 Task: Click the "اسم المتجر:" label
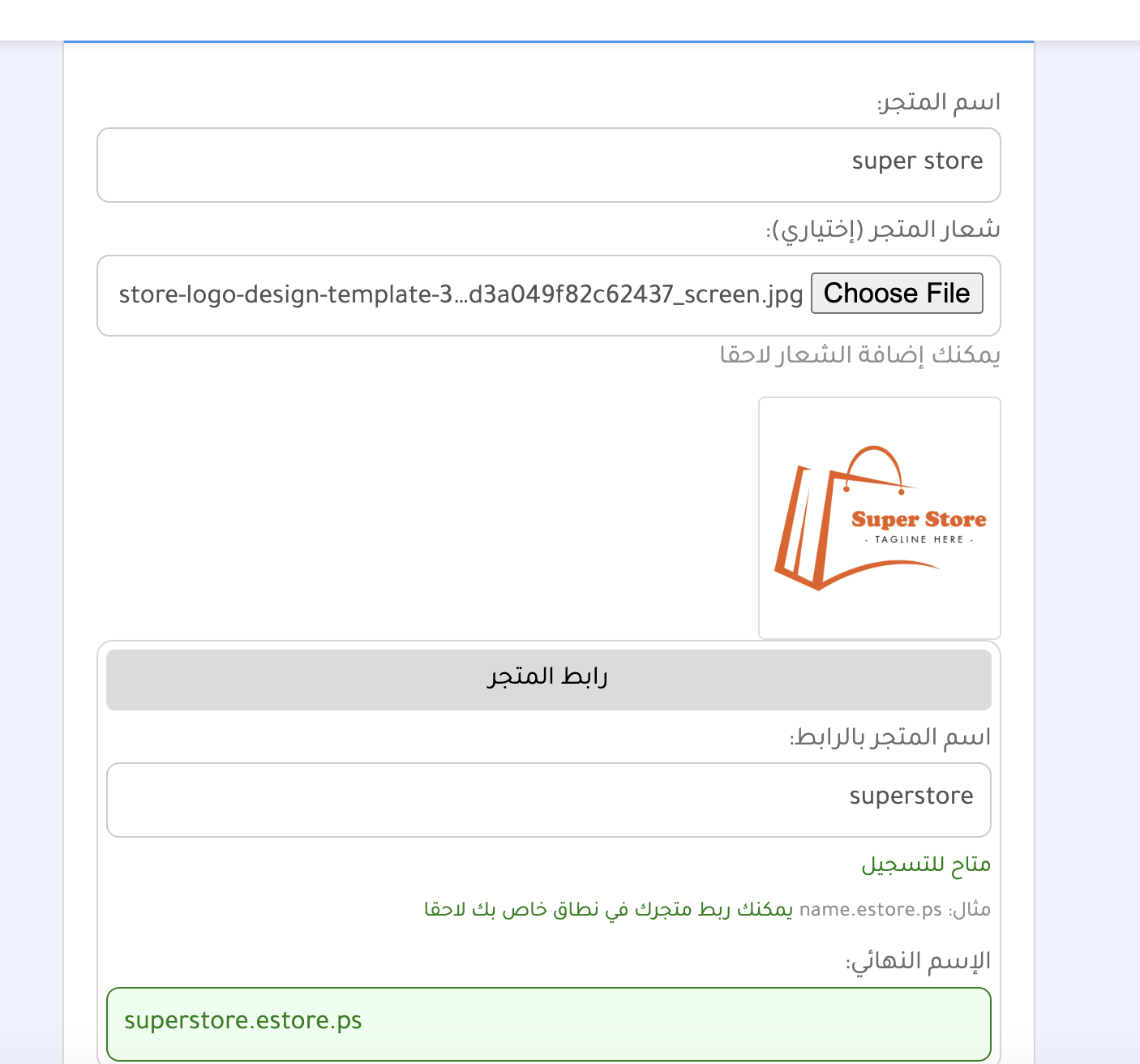[938, 102]
